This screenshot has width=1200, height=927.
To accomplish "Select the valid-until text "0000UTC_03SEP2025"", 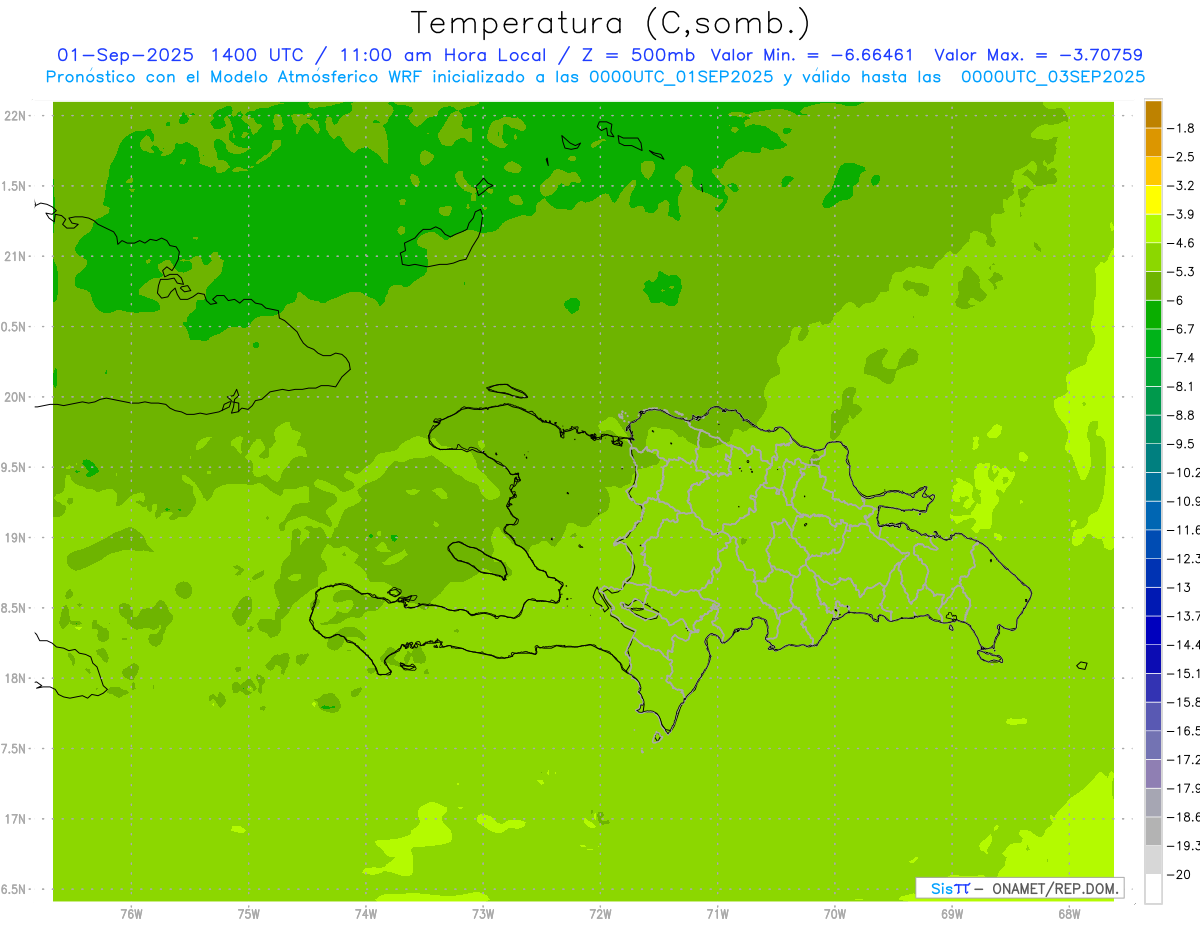I will (x=1052, y=76).
